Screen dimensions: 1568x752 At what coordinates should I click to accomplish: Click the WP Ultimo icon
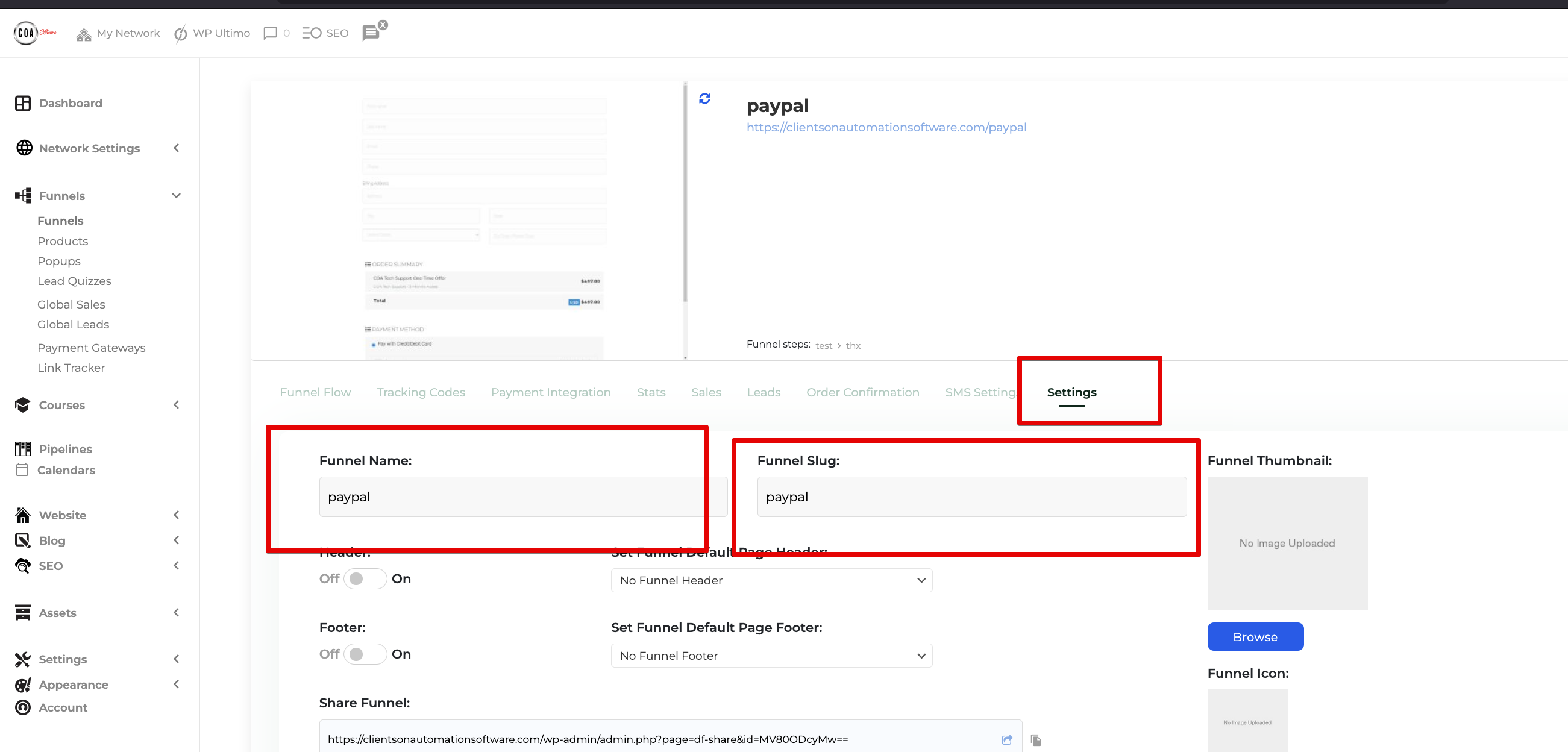point(181,33)
